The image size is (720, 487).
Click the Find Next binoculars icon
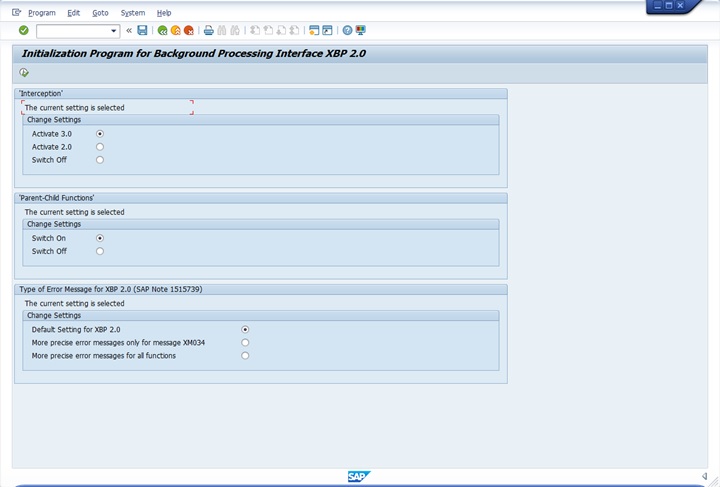pyautogui.click(x=235, y=30)
